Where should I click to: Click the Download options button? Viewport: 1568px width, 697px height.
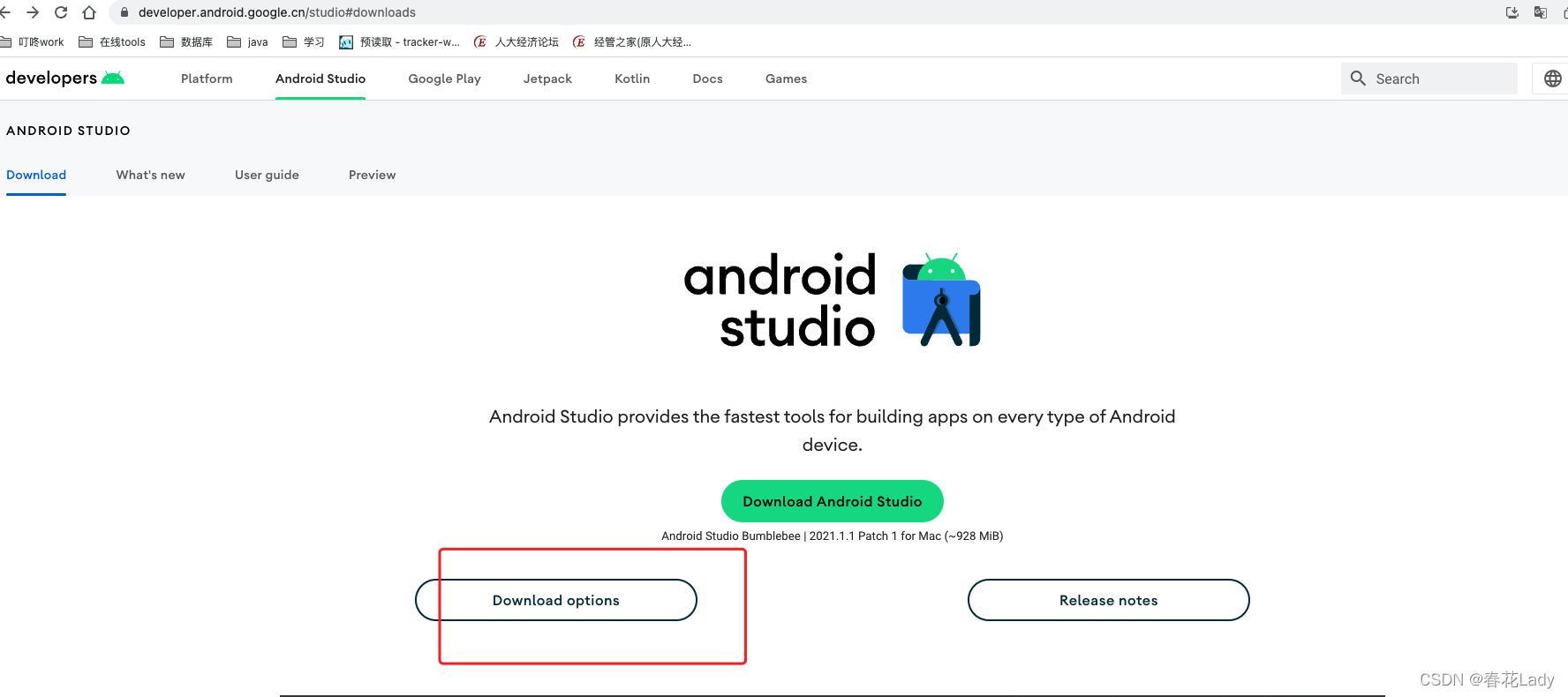(x=556, y=600)
